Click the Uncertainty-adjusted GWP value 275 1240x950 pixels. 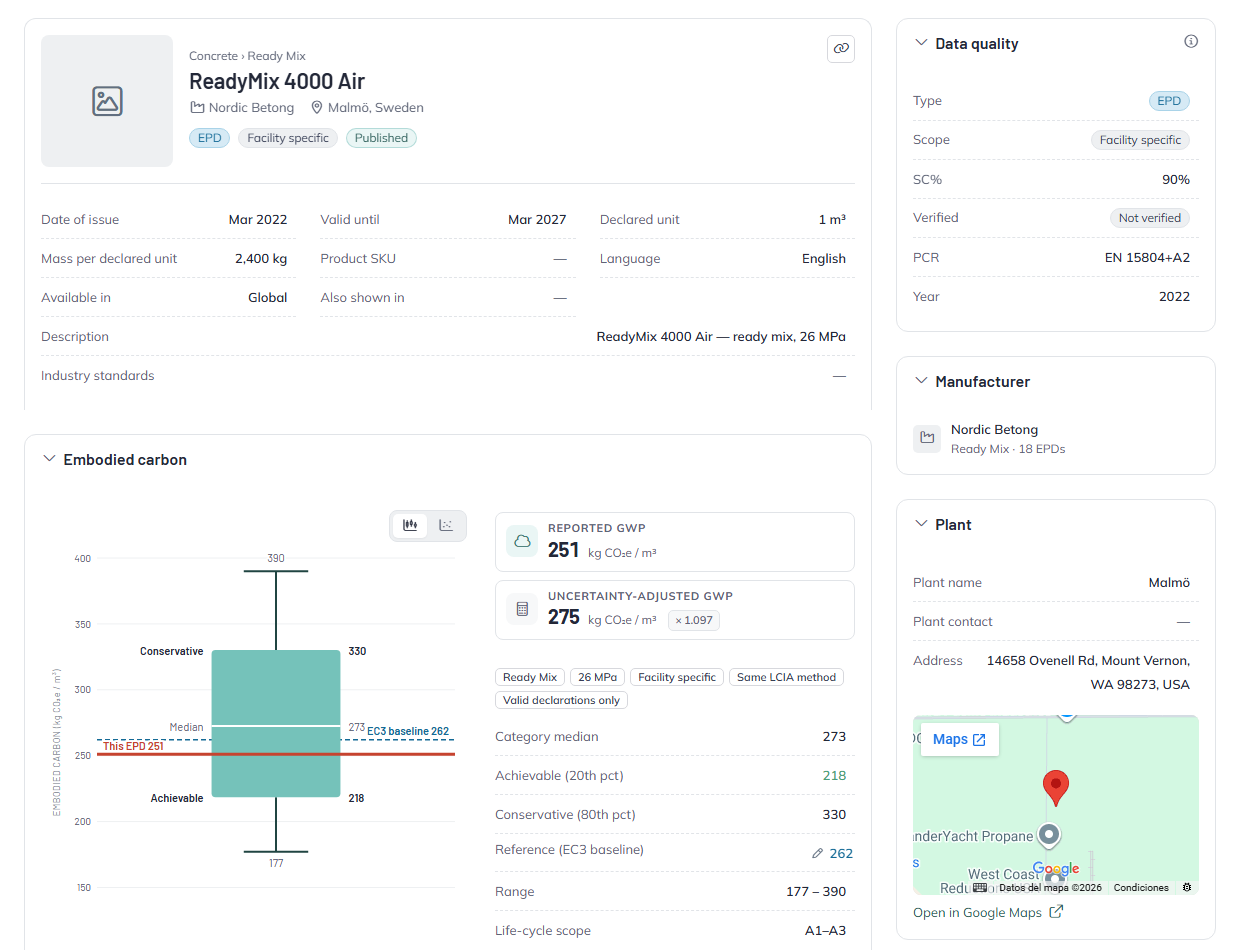(564, 617)
